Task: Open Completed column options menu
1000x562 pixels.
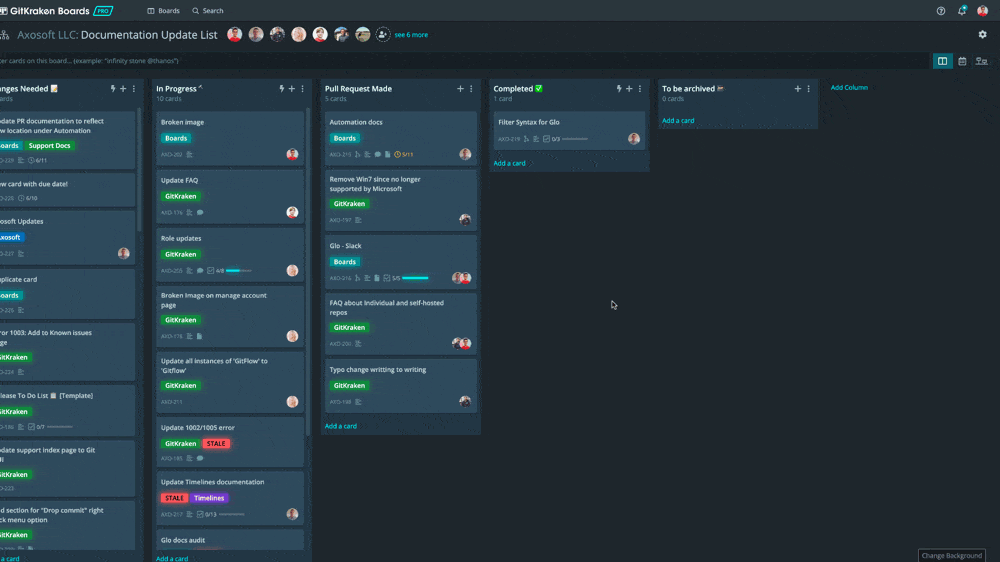Action: click(640, 89)
